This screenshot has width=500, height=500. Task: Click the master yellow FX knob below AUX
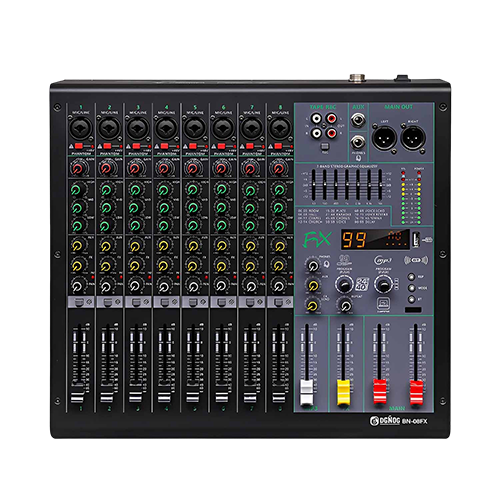click(312, 305)
